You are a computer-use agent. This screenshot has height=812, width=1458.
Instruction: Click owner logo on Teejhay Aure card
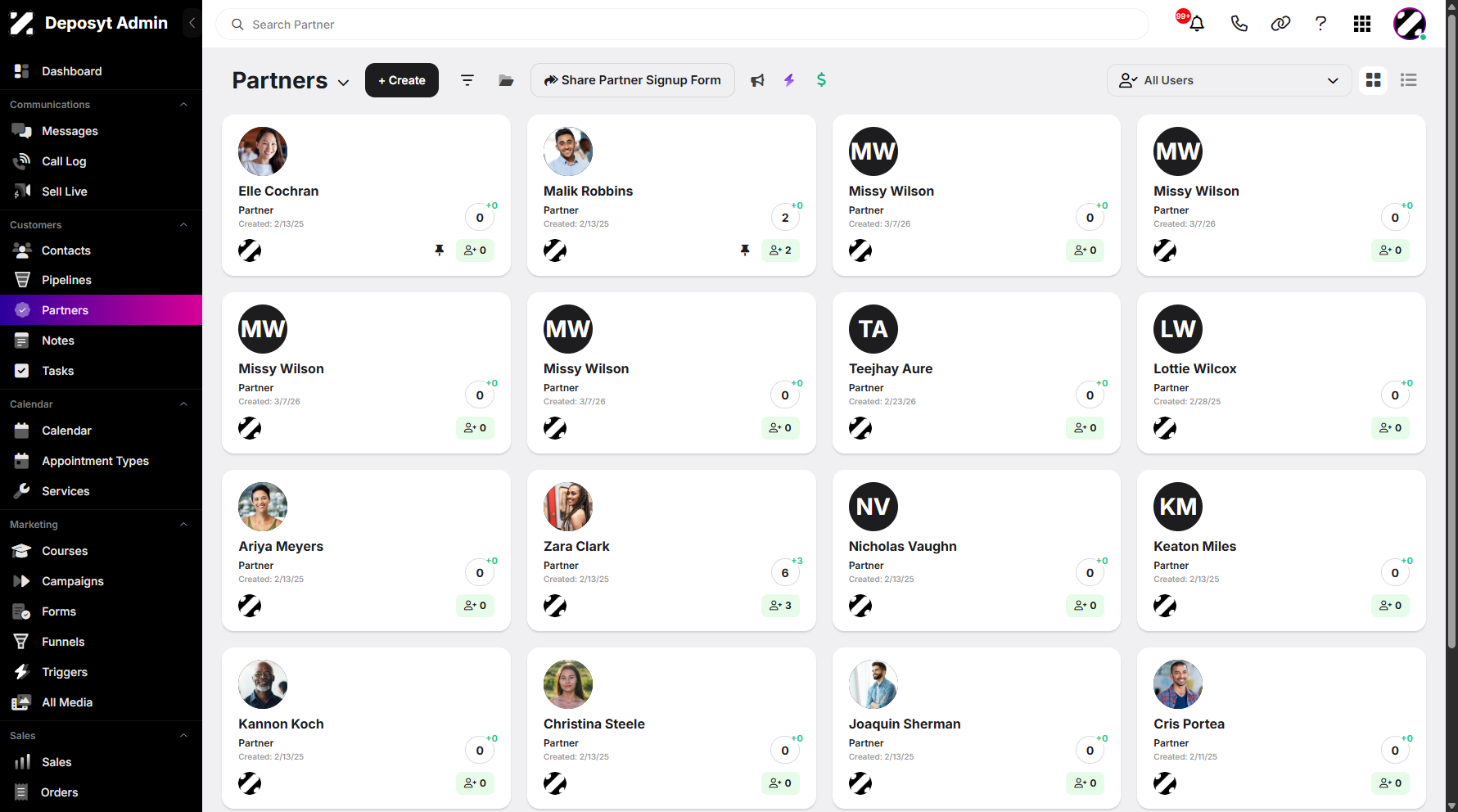point(860,428)
